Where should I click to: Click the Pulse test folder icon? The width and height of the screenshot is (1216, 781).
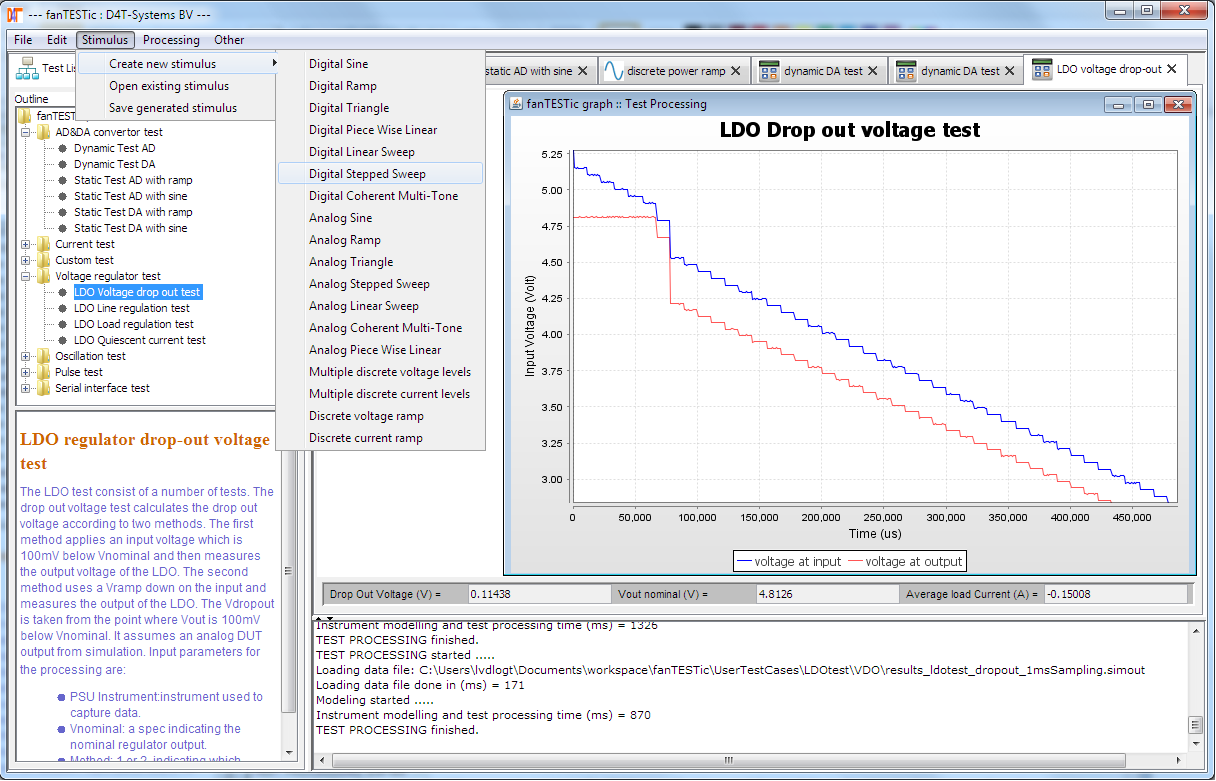(44, 372)
